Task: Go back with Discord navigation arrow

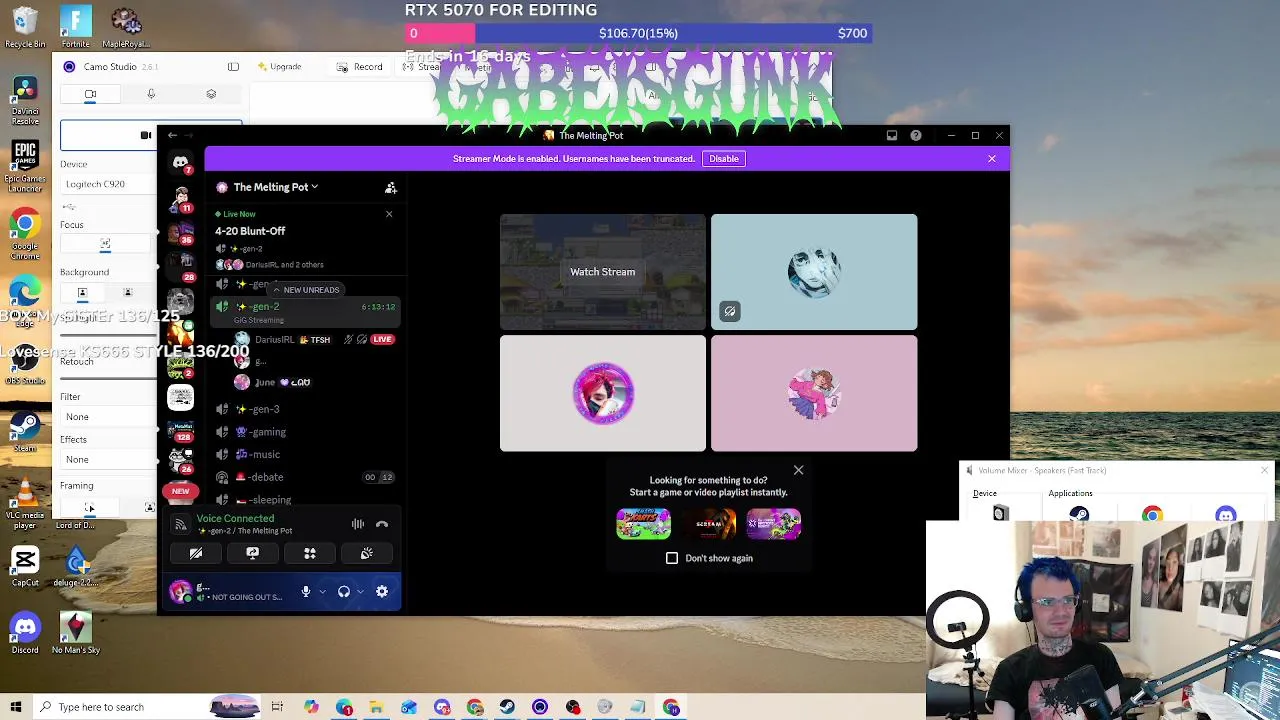Action: click(172, 136)
